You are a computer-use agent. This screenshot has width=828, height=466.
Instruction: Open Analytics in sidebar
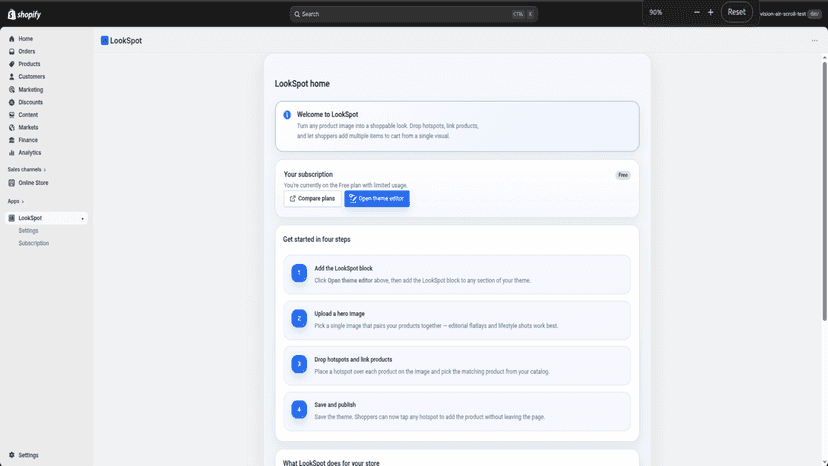(30, 153)
